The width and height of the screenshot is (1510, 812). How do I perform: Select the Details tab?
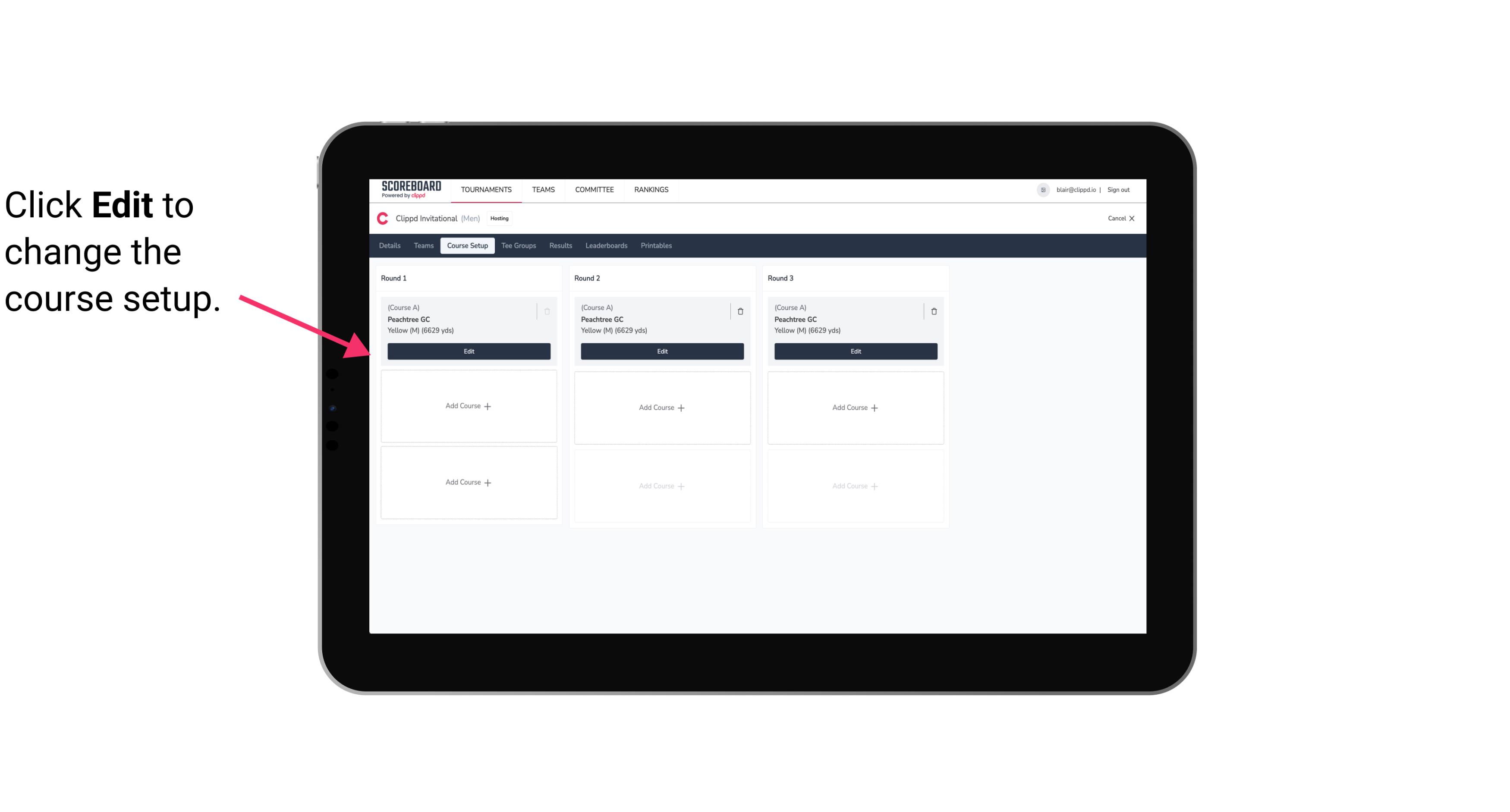coord(391,246)
